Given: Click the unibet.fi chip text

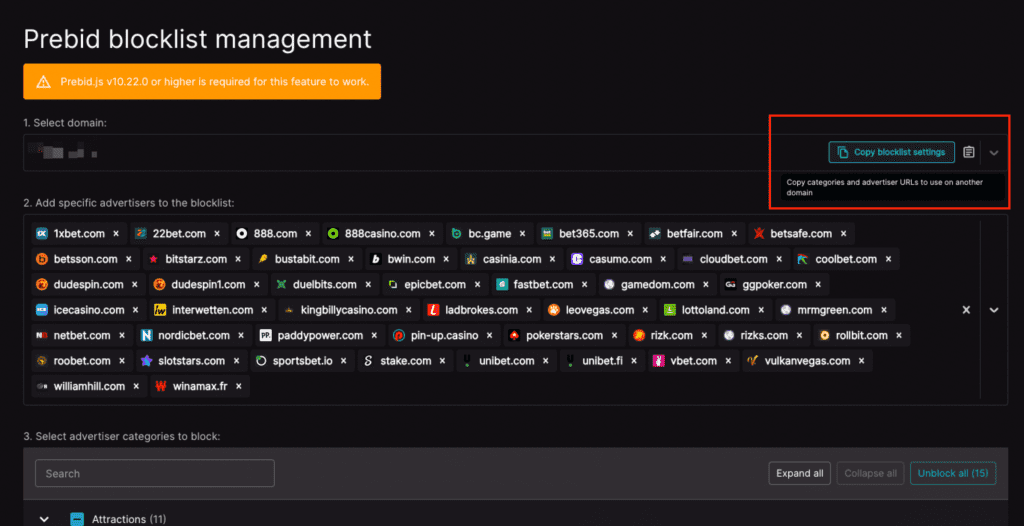Looking at the screenshot, I should pyautogui.click(x=602, y=361).
